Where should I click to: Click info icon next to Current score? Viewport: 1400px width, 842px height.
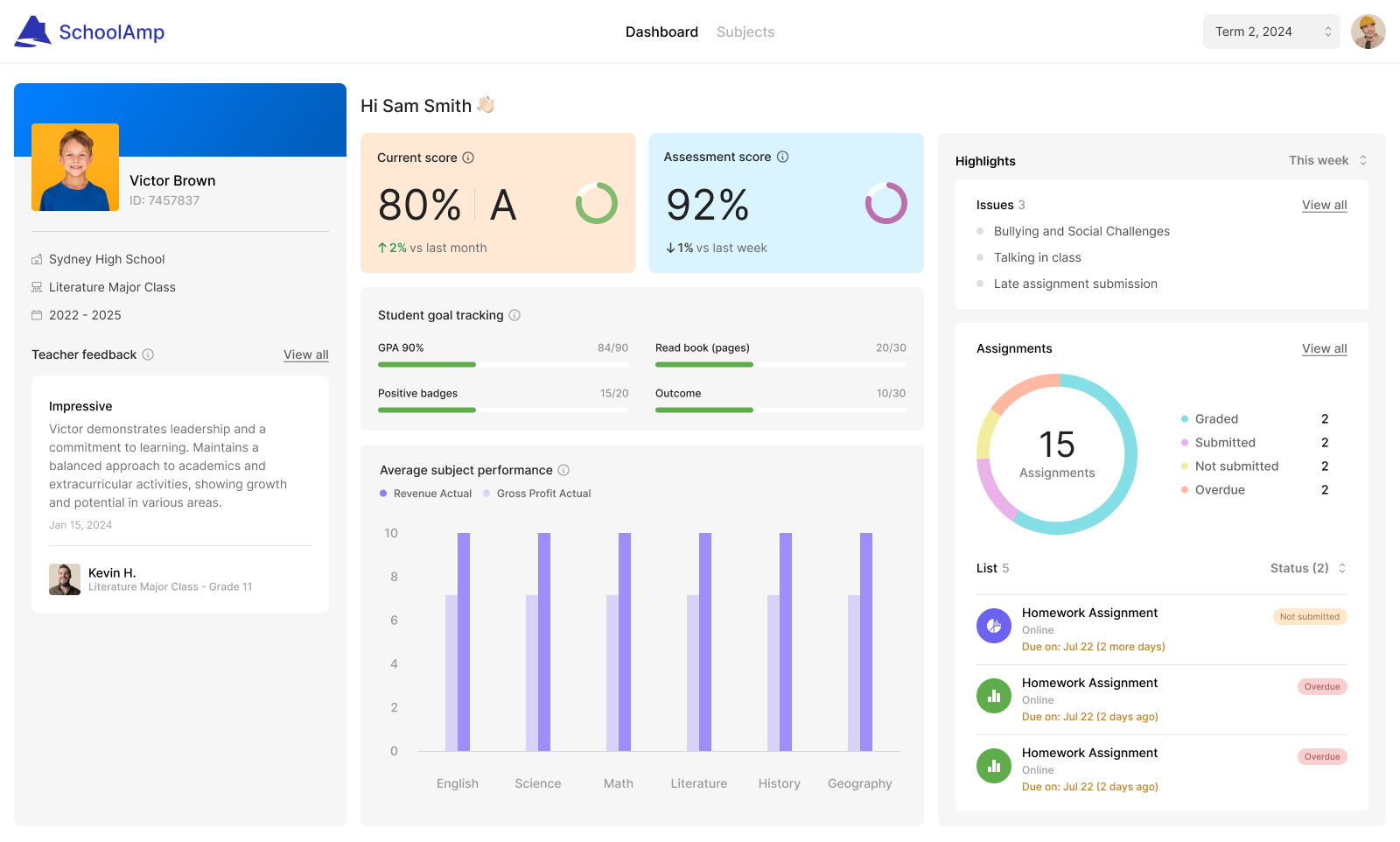pyautogui.click(x=468, y=158)
